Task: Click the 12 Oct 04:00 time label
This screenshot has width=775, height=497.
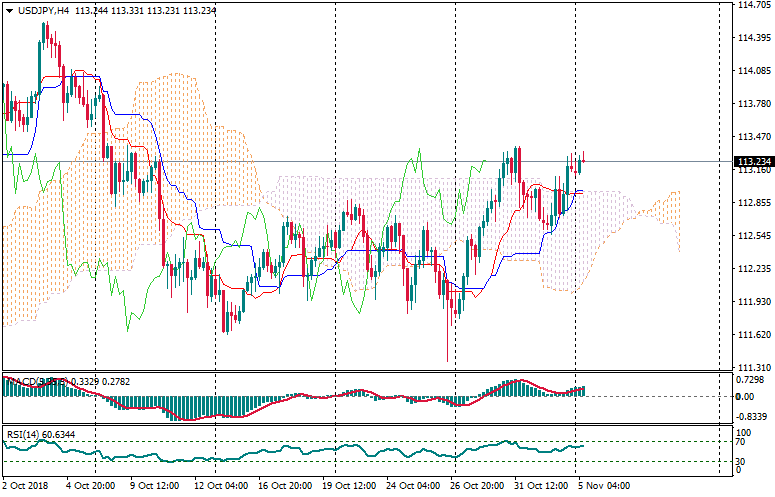Action: click(x=222, y=486)
